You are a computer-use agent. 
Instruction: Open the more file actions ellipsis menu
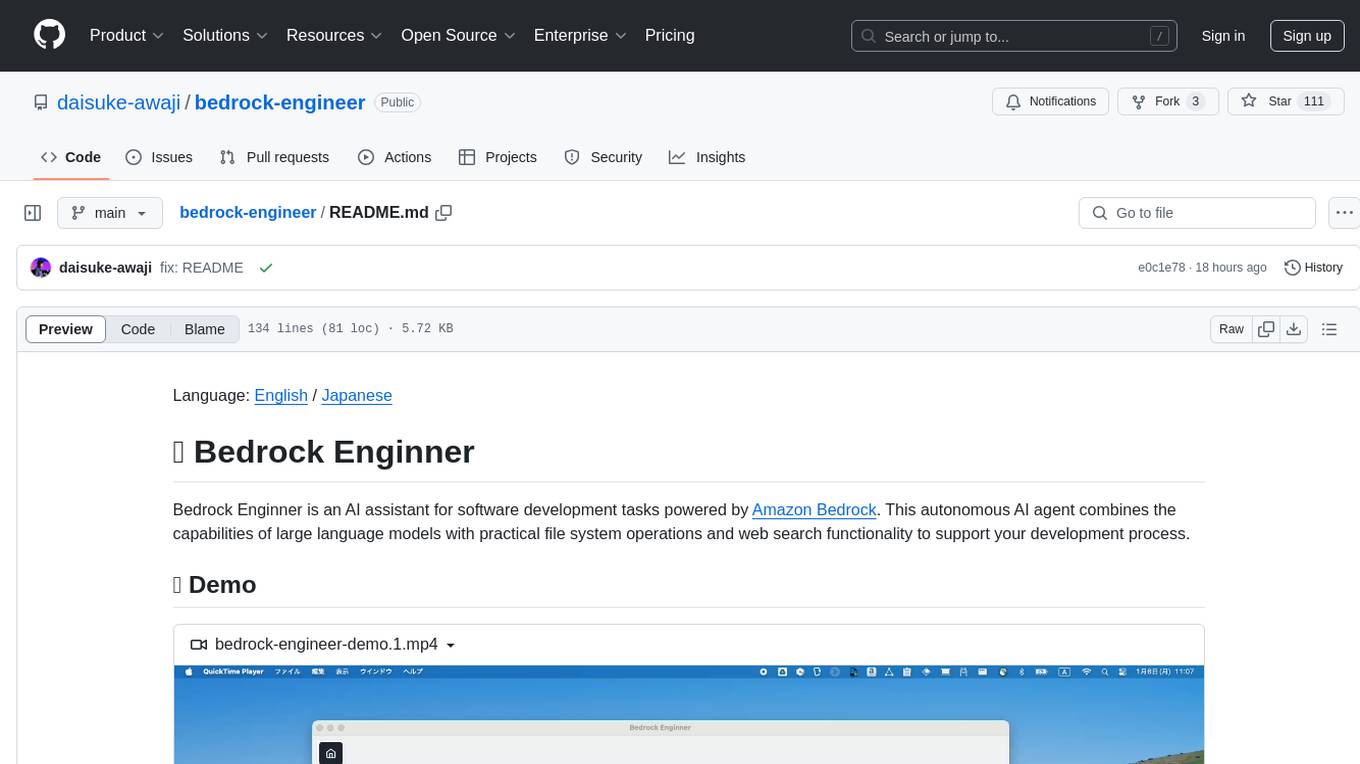click(x=1344, y=213)
